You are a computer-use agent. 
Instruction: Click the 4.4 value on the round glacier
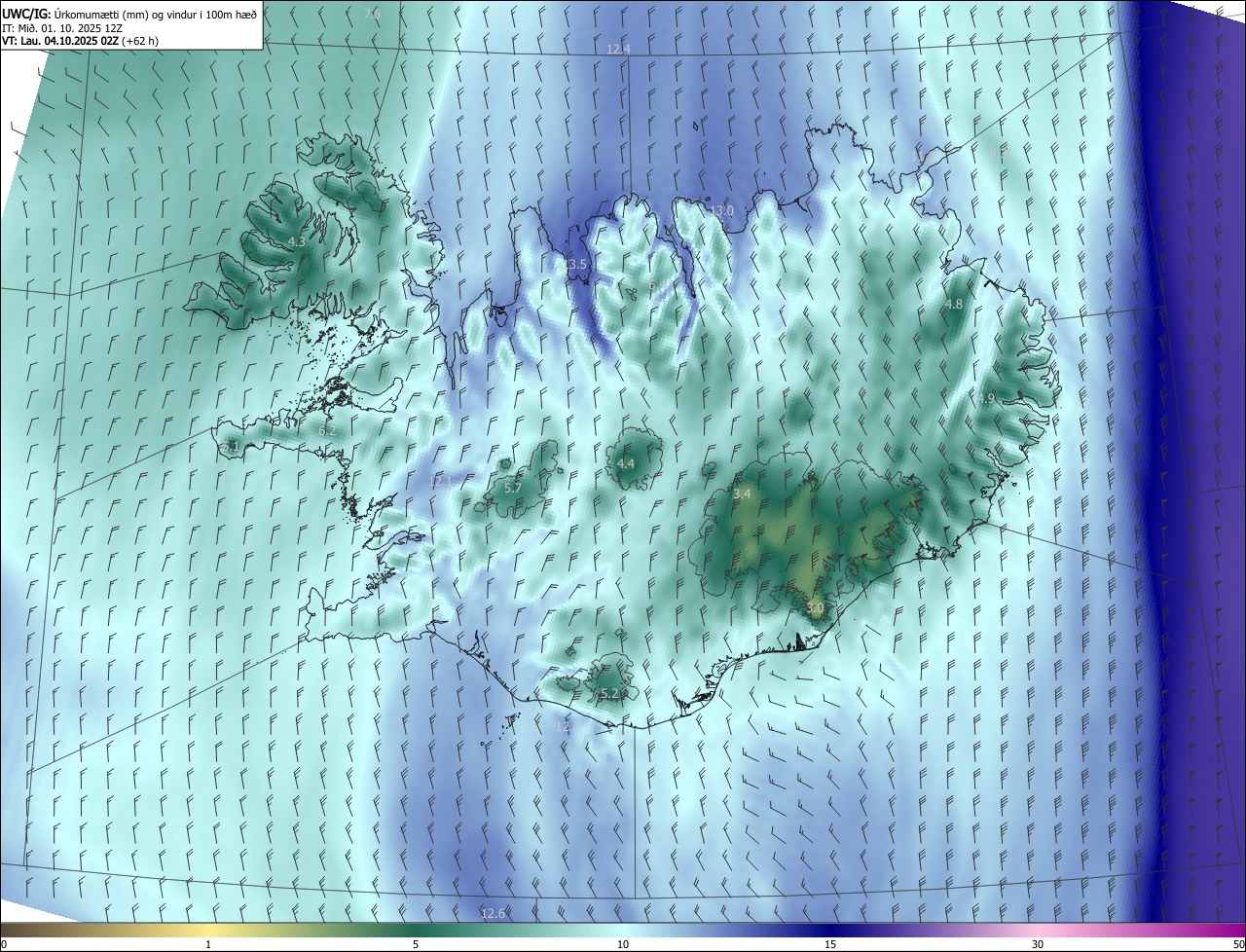[626, 464]
